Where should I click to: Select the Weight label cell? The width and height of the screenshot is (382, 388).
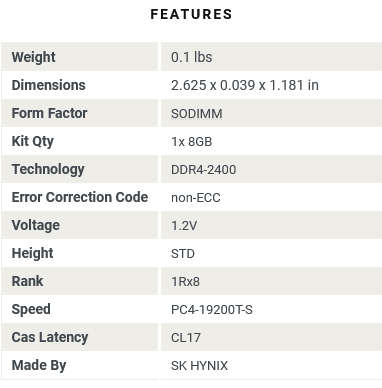pos(79,57)
